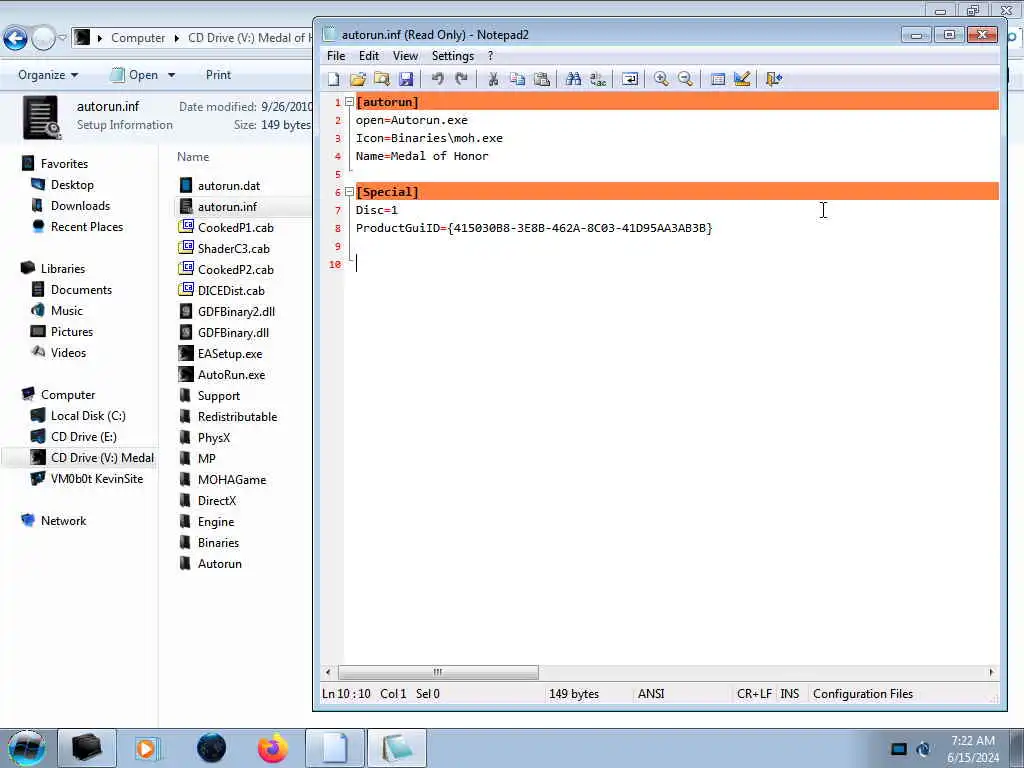Open the Settings menu in Notepad2
Viewport: 1024px width, 768px height.
tap(453, 56)
